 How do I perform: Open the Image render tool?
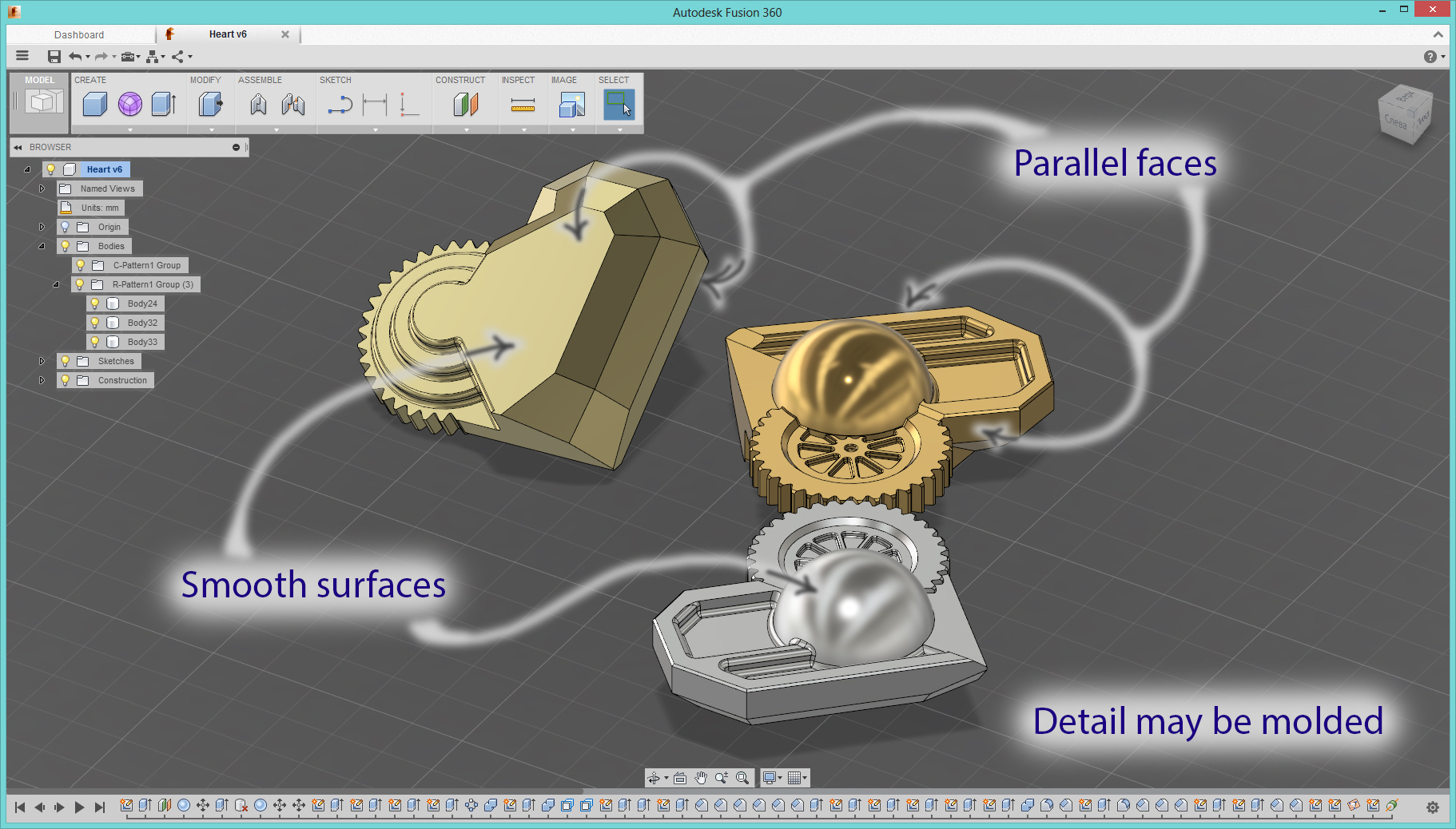pyautogui.click(x=572, y=104)
